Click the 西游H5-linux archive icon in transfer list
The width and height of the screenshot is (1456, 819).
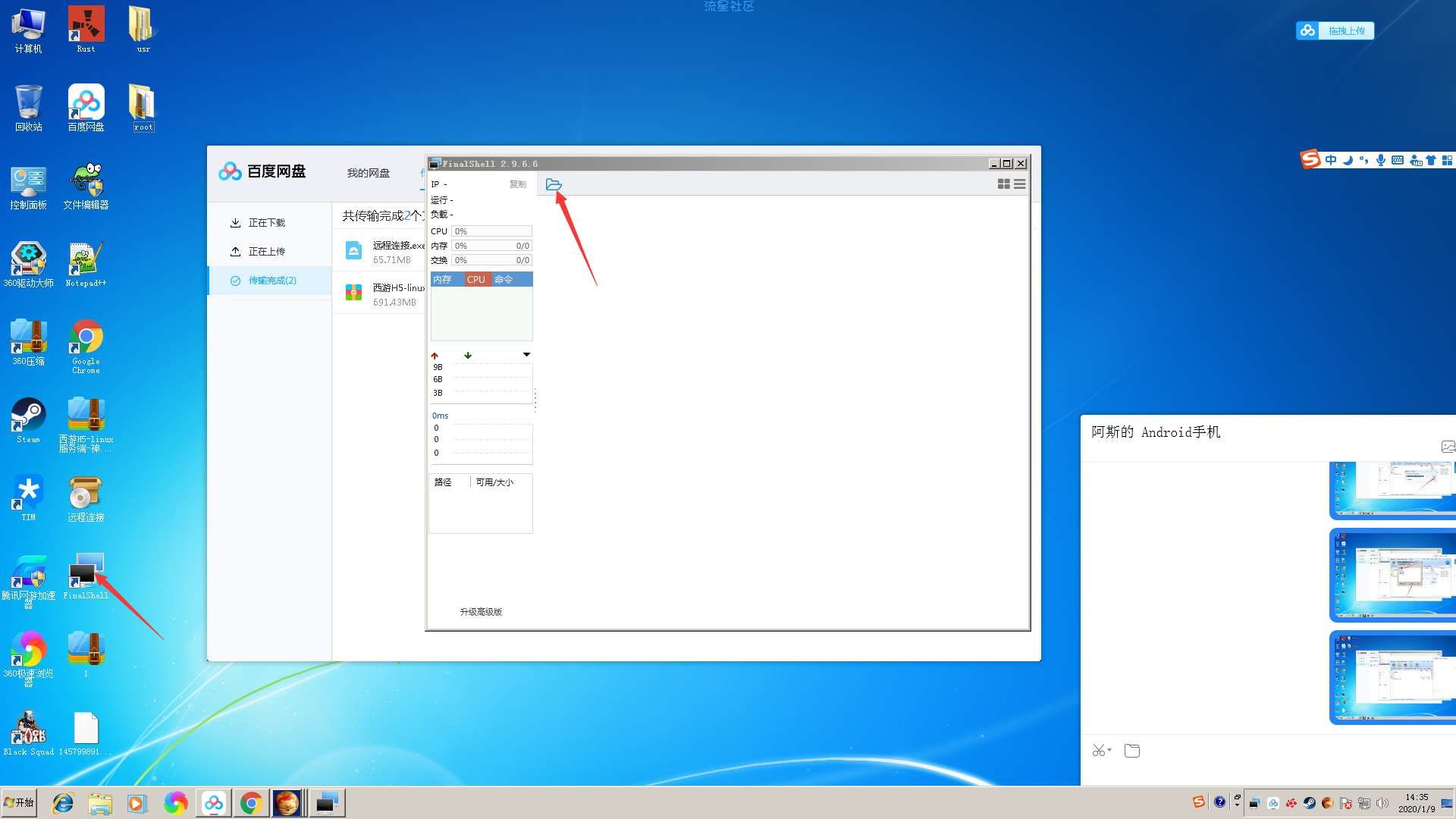(x=353, y=293)
